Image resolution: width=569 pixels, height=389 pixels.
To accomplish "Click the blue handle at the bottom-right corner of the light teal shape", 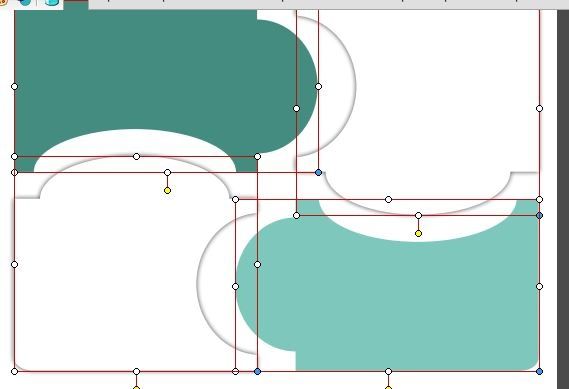I will click(539, 372).
